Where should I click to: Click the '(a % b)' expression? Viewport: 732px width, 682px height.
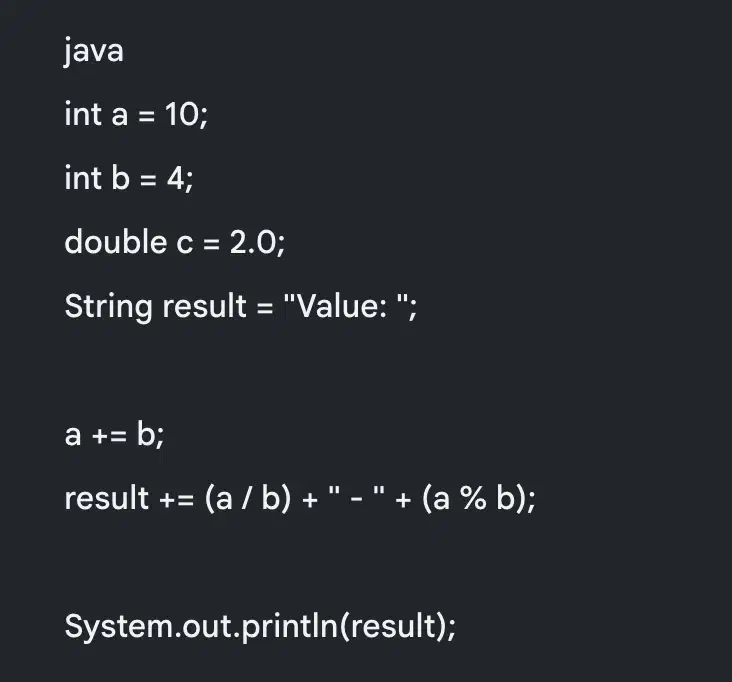[x=474, y=499]
